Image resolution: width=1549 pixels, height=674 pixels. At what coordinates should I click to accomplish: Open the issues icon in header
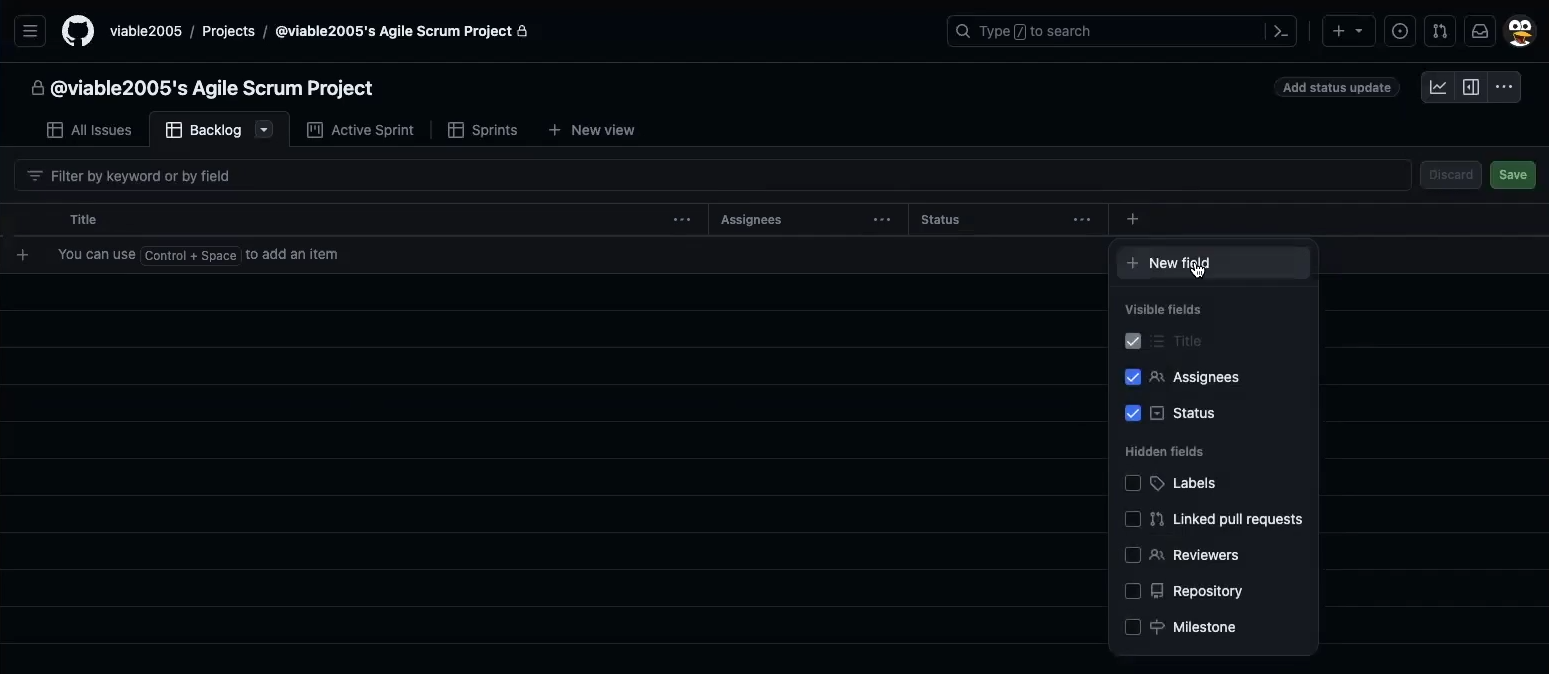pyautogui.click(x=1400, y=31)
